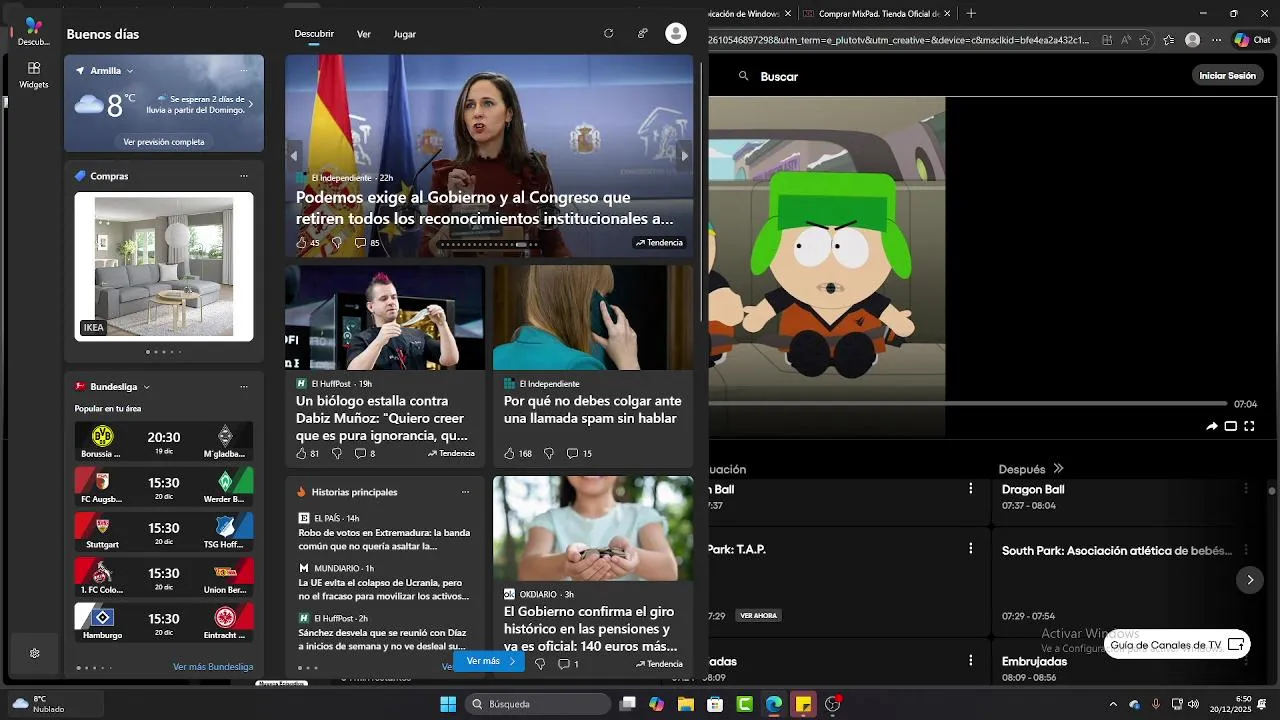Open the Ver más Bundesliga link
This screenshot has width=1280, height=720.
[213, 667]
